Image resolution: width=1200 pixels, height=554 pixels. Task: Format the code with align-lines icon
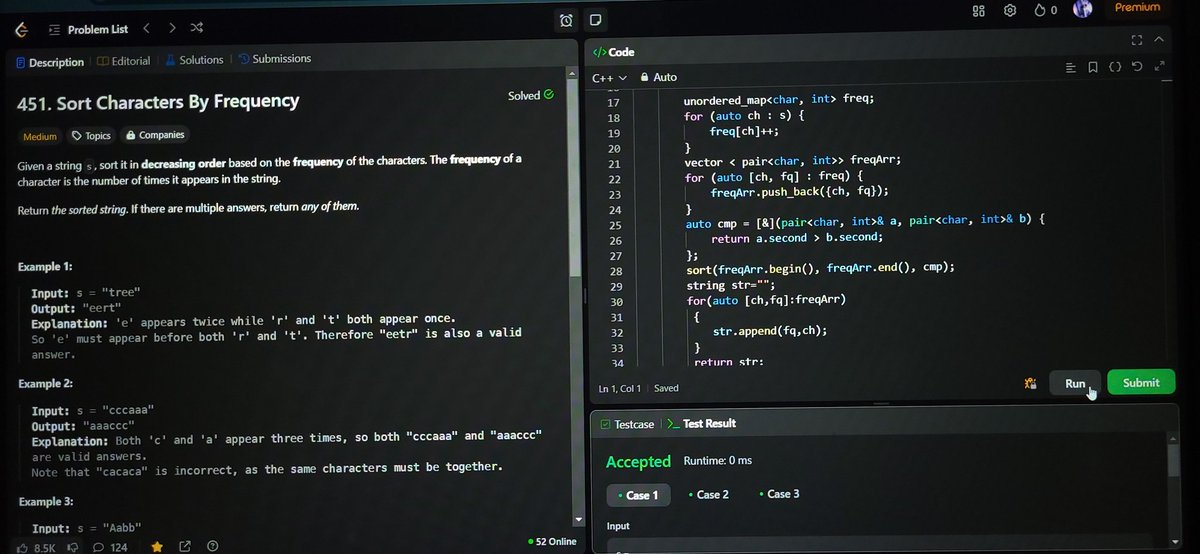click(x=1071, y=67)
